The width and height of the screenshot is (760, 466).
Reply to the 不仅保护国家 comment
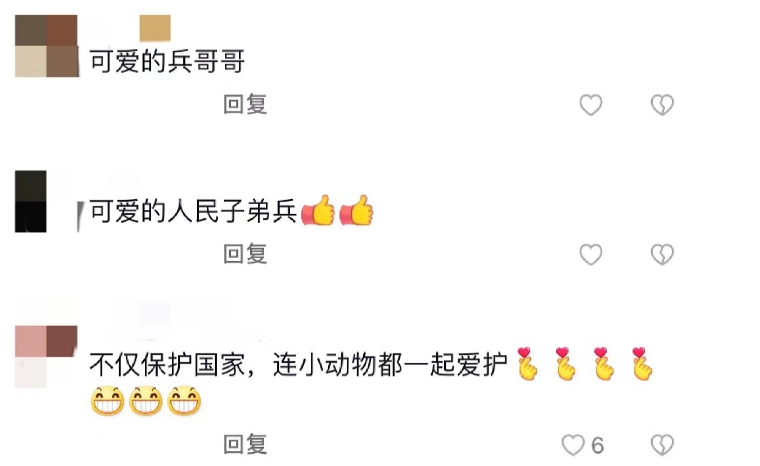[x=245, y=445]
